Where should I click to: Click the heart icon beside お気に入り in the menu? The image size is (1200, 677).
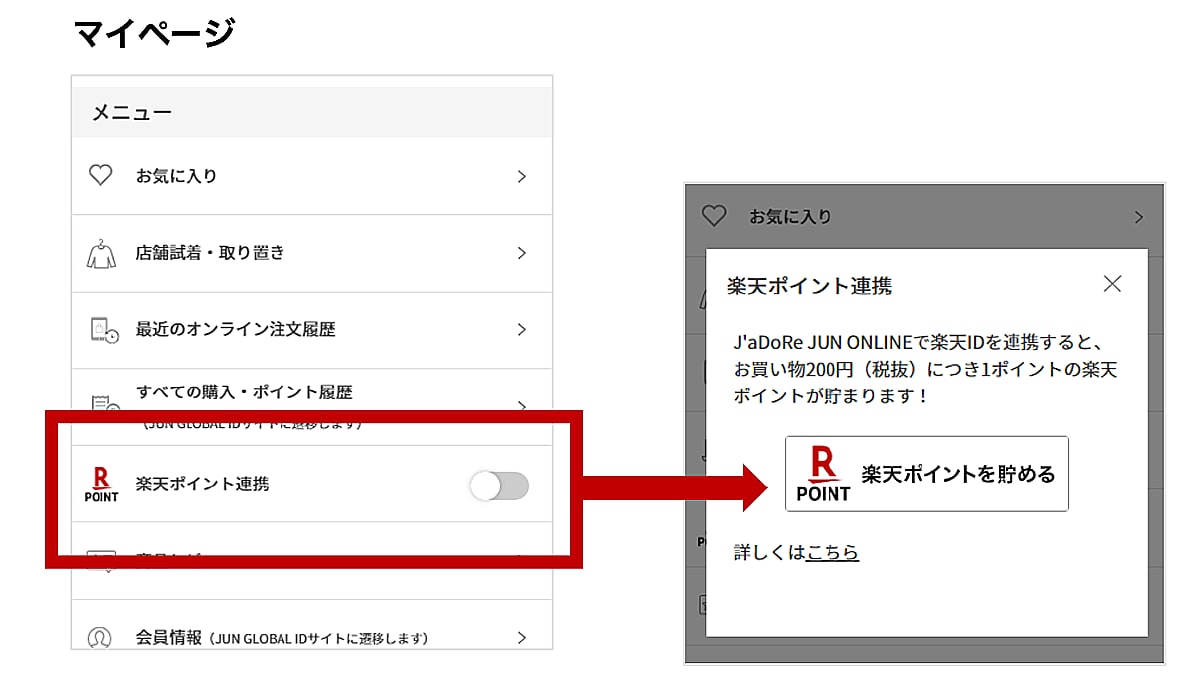(x=101, y=176)
